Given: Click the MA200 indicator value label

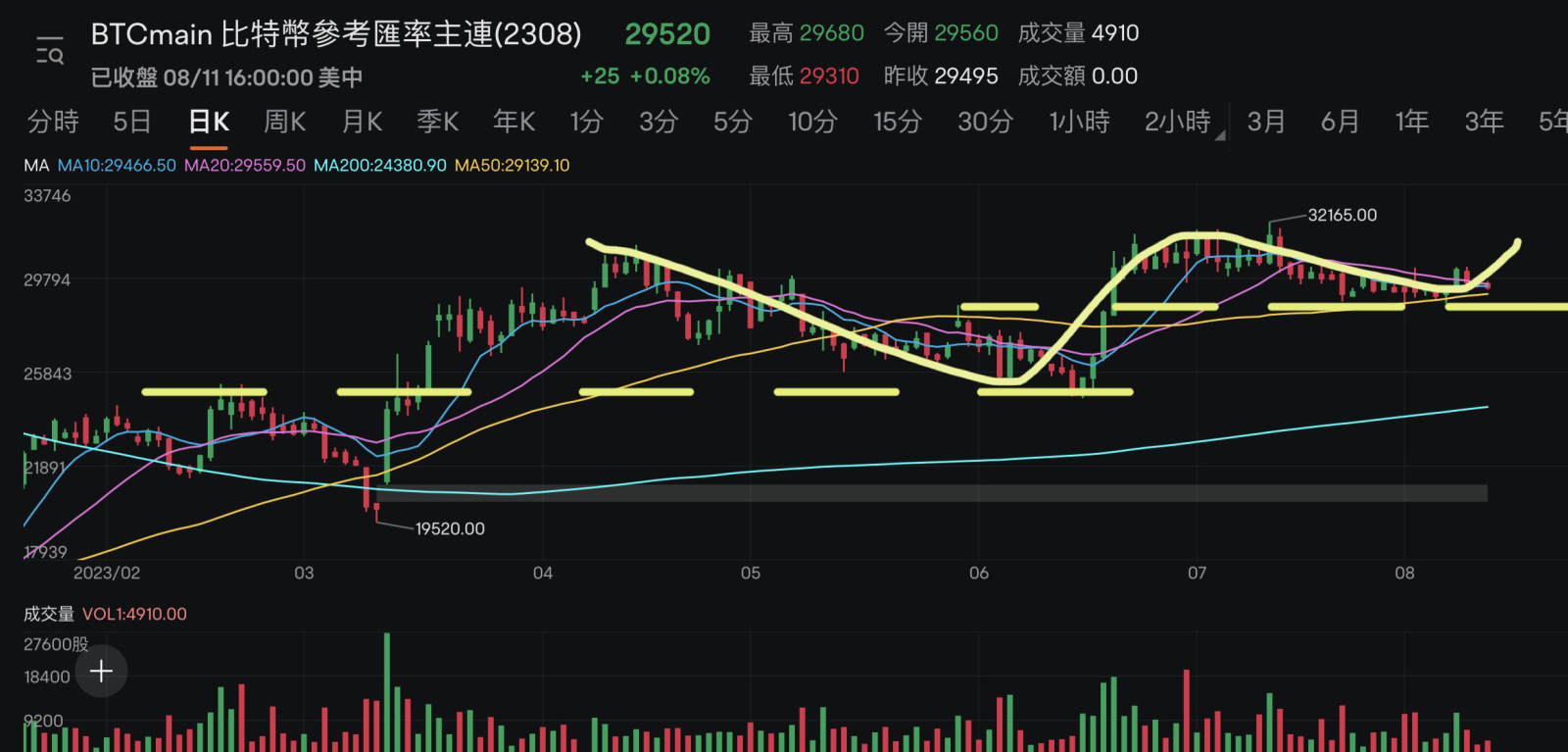Looking at the screenshot, I should pos(379,166).
